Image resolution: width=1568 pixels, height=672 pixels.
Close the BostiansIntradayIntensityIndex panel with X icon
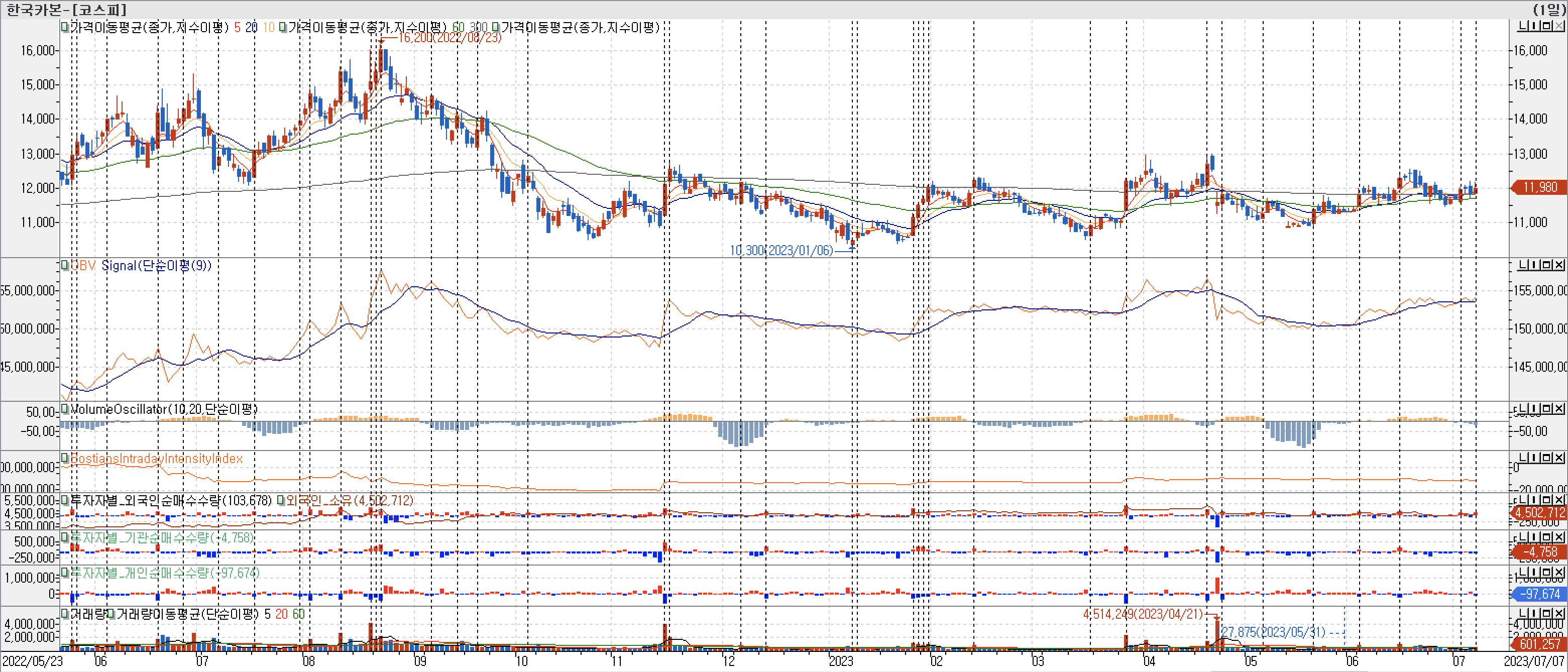point(1559,458)
